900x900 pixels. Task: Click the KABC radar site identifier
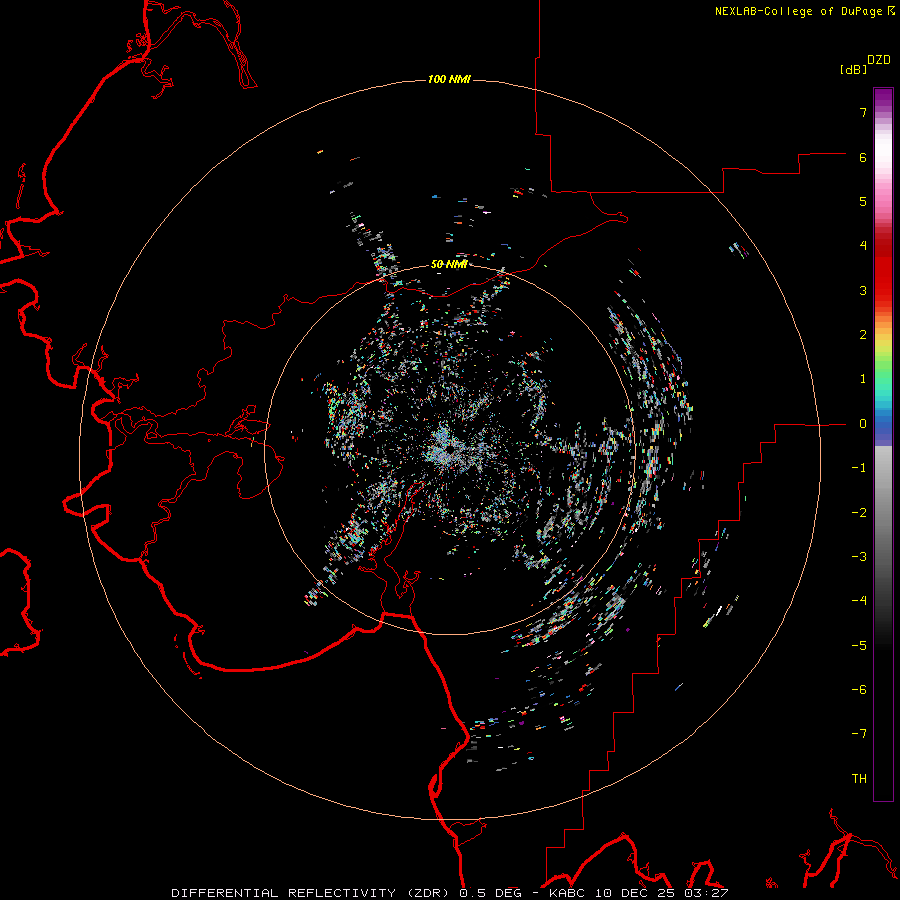click(568, 893)
